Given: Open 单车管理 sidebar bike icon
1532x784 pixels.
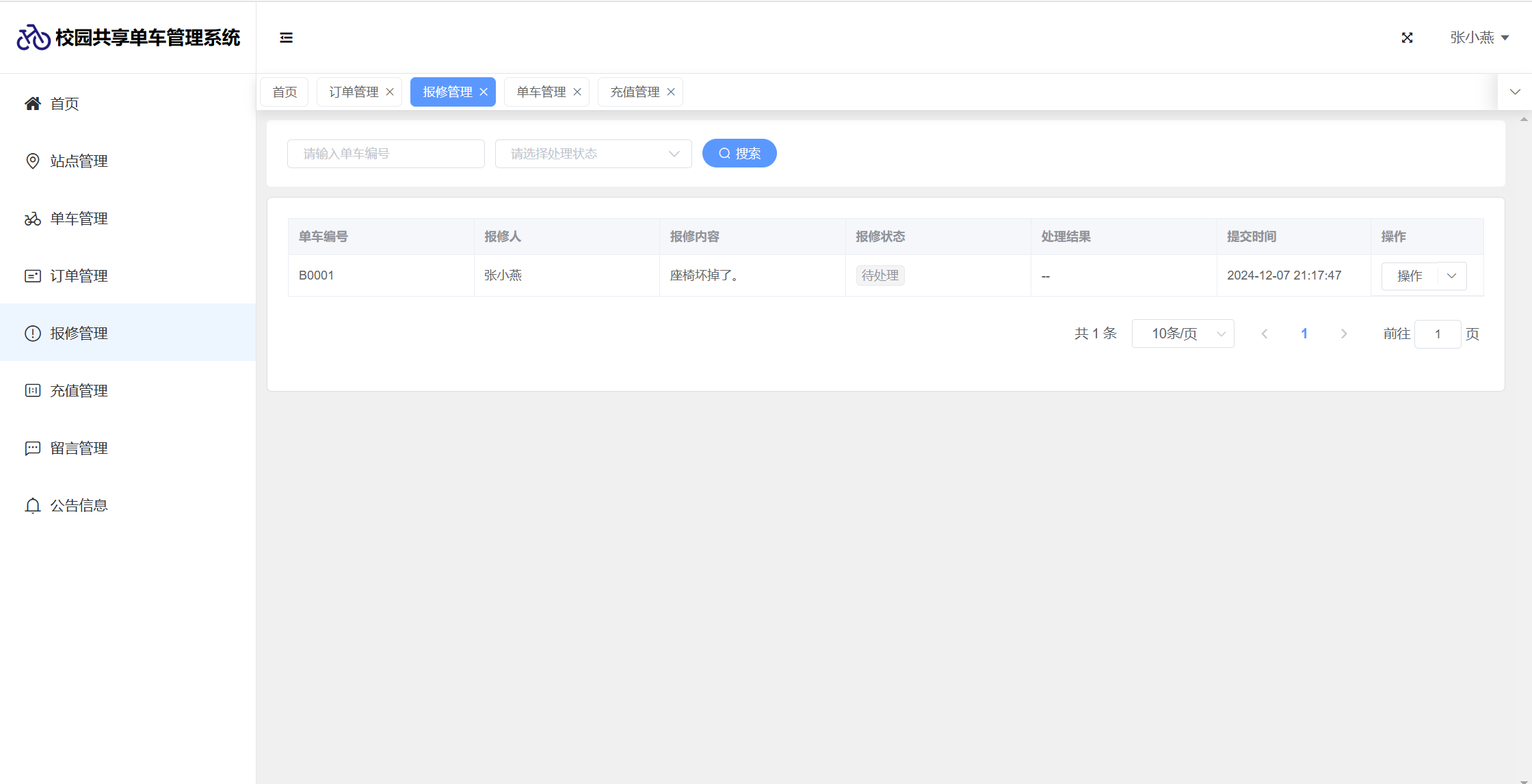Looking at the screenshot, I should click(32, 219).
